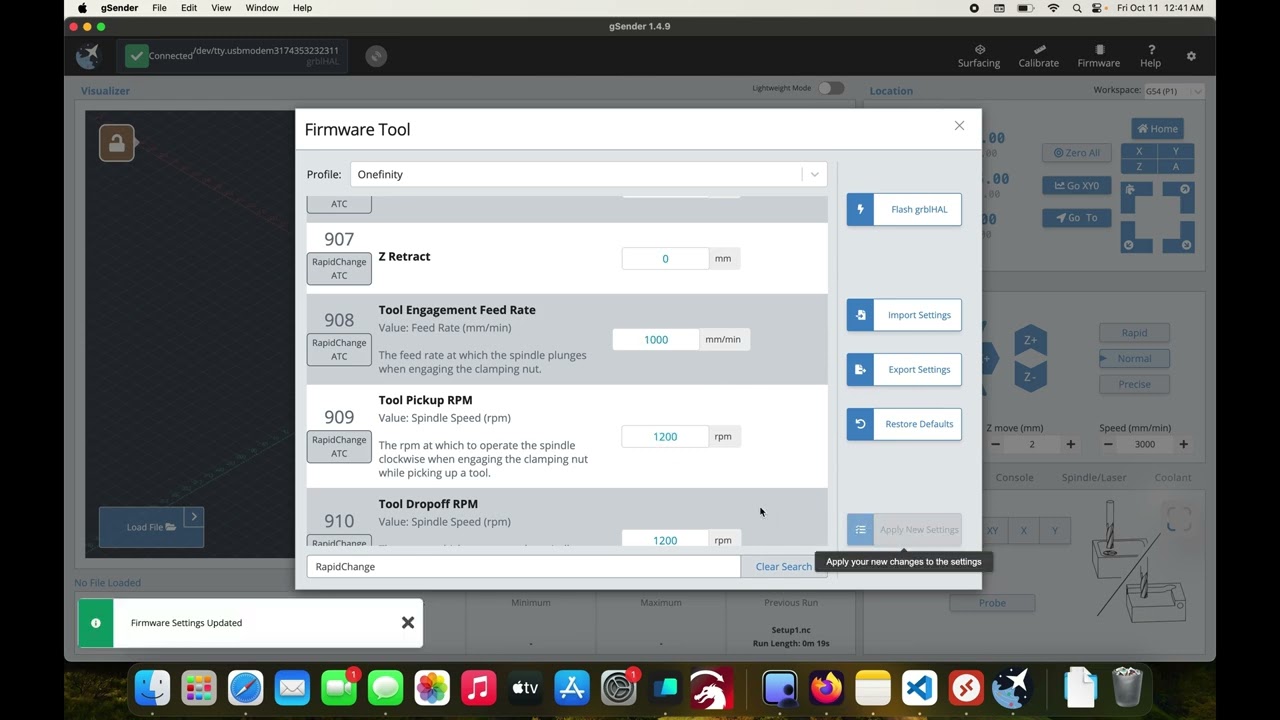Click the Z Retract value field
The width and height of the screenshot is (1280, 720).
point(665,258)
